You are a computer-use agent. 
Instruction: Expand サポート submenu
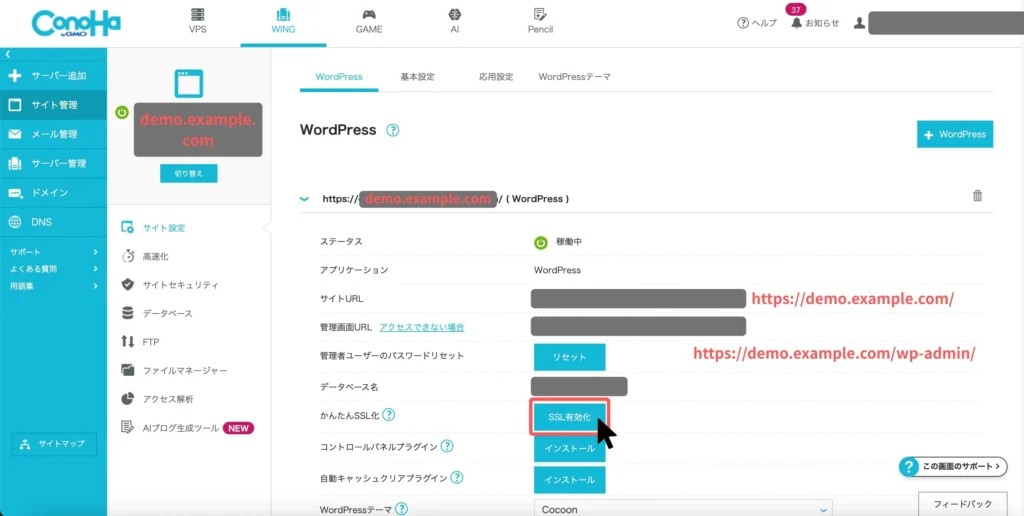(54, 252)
